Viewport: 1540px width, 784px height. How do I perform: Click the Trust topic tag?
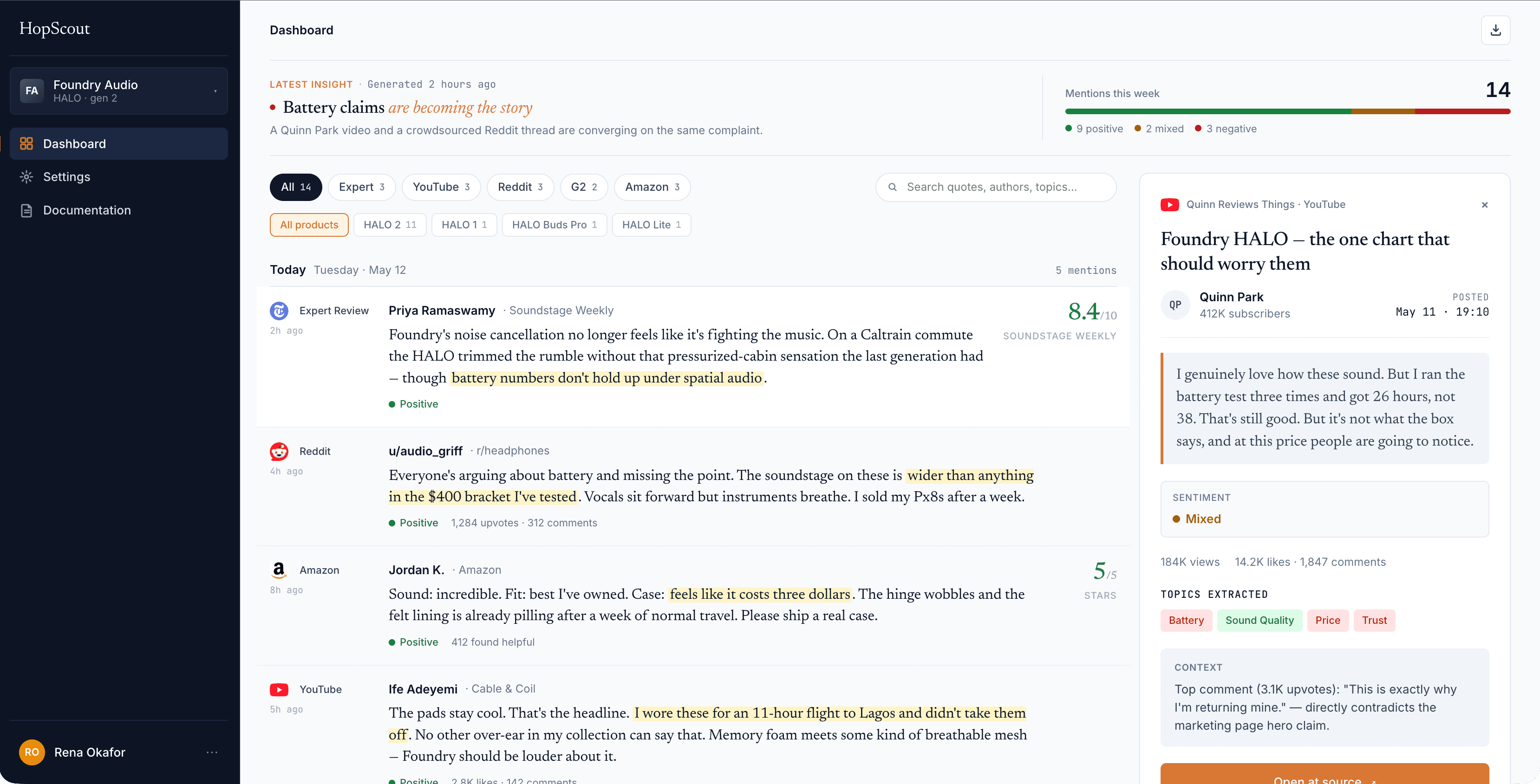(x=1374, y=620)
